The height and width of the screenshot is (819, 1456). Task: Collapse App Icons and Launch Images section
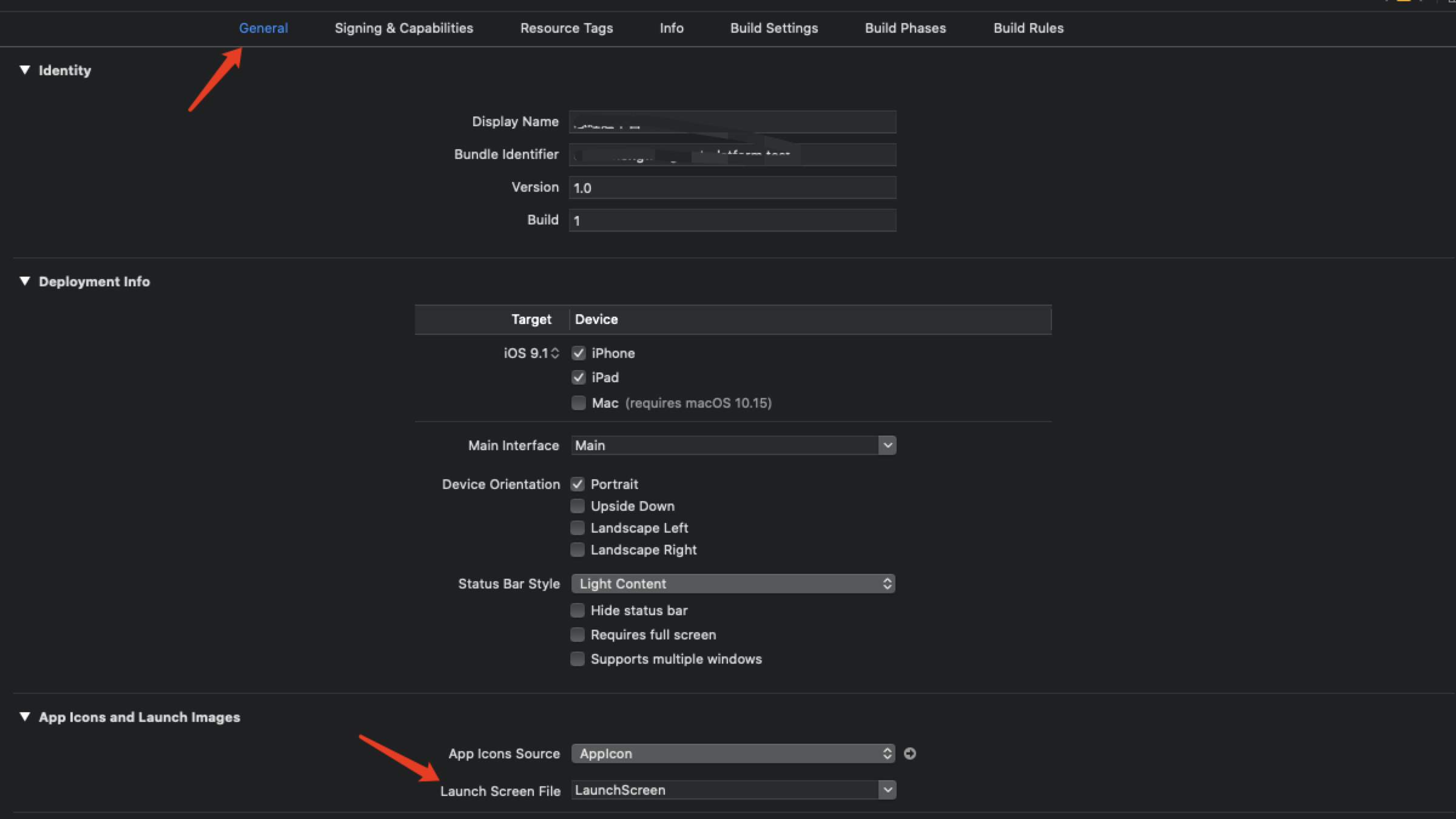[x=25, y=716]
